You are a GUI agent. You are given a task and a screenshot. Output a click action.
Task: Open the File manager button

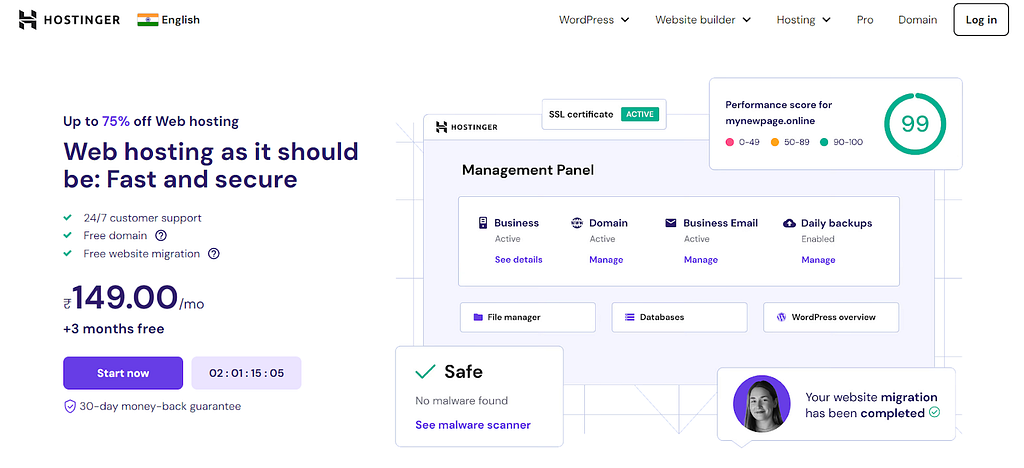pyautogui.click(x=528, y=317)
